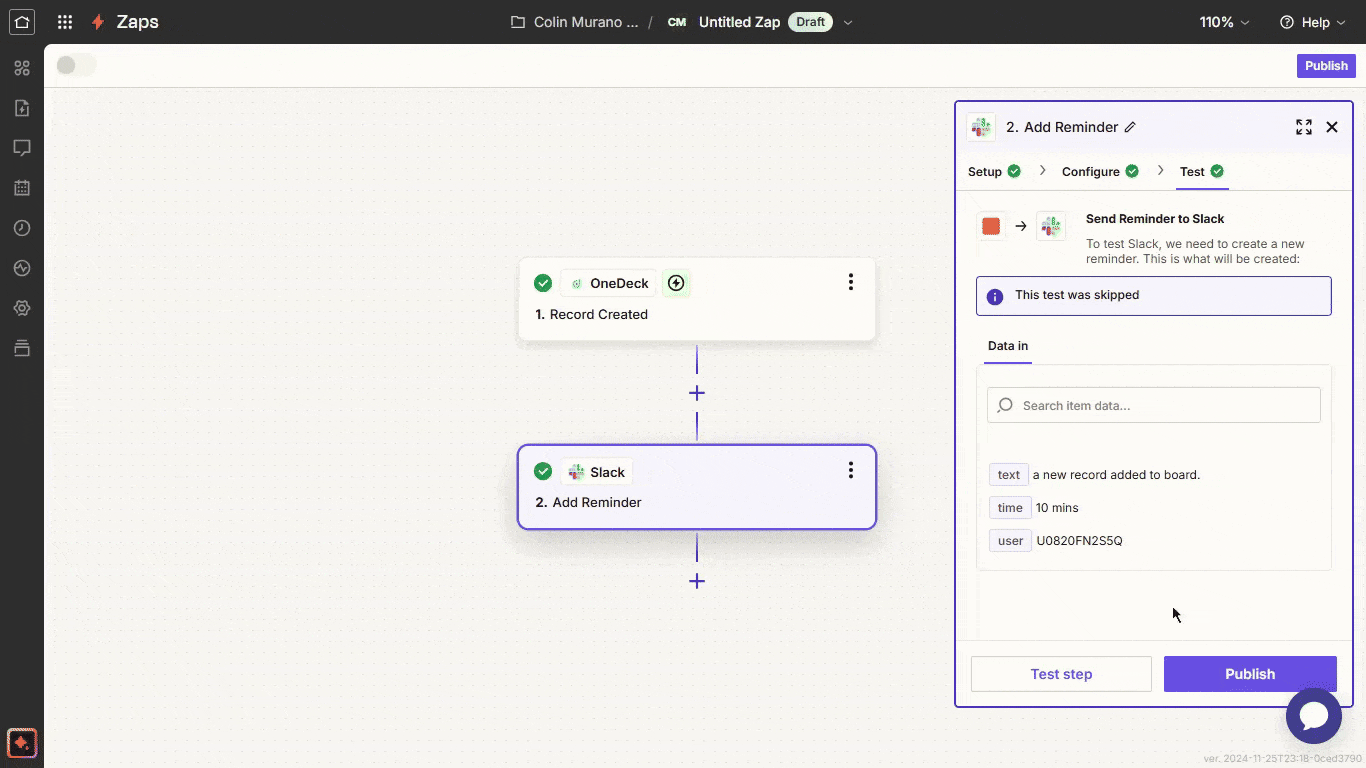The height and width of the screenshot is (768, 1366).
Task: Add a step after the Slack action
Action: coord(697,581)
